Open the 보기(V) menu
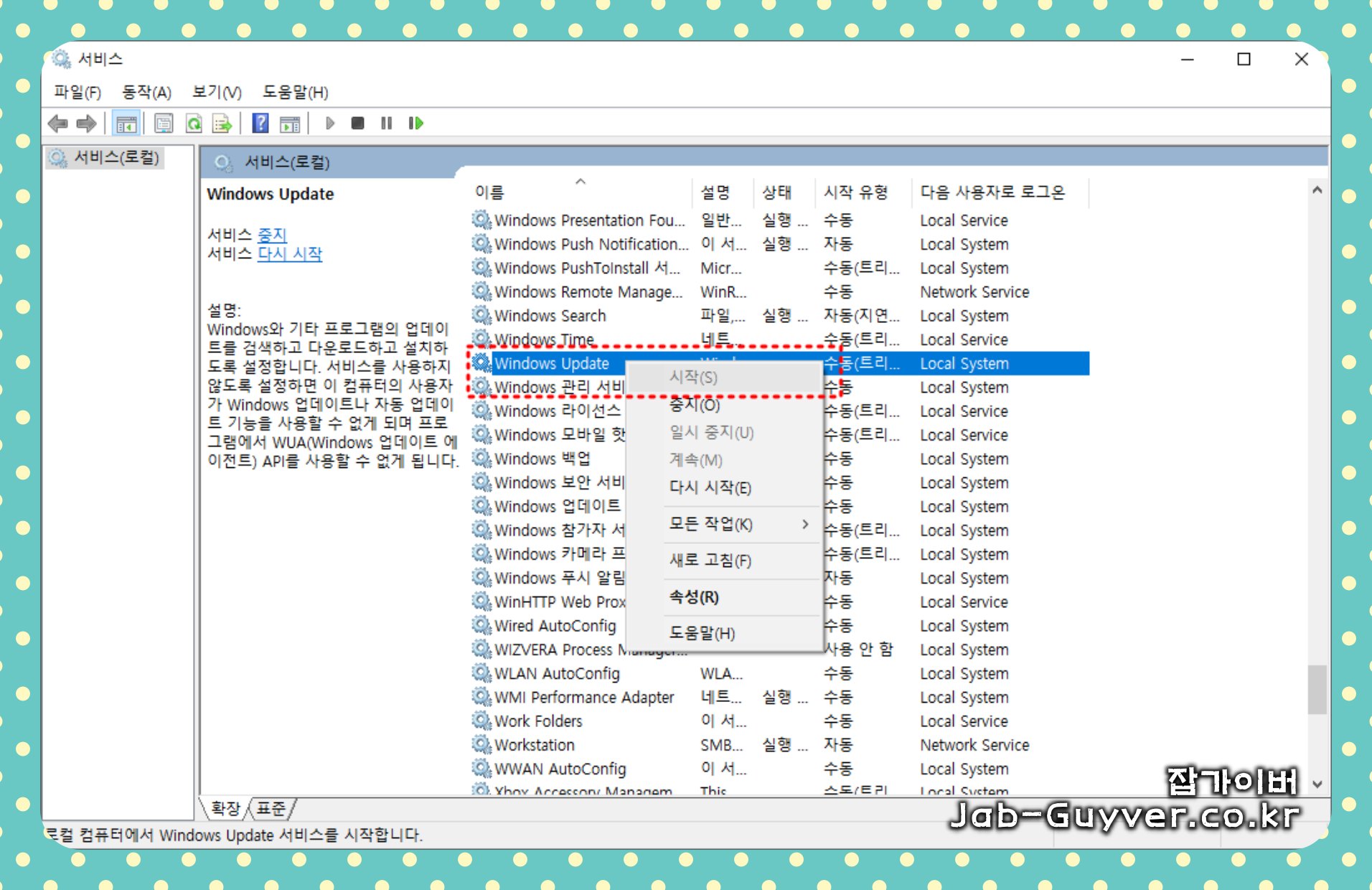 coord(217,92)
